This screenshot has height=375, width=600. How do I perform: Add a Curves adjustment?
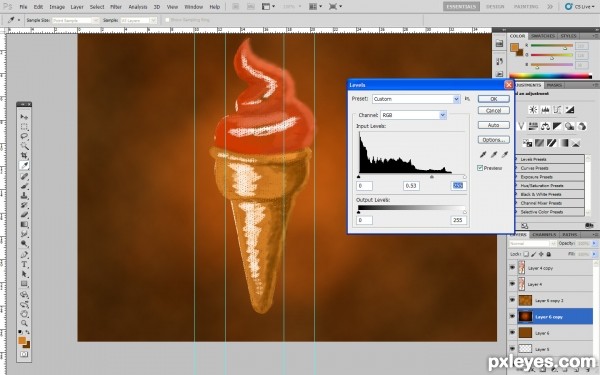click(558, 110)
